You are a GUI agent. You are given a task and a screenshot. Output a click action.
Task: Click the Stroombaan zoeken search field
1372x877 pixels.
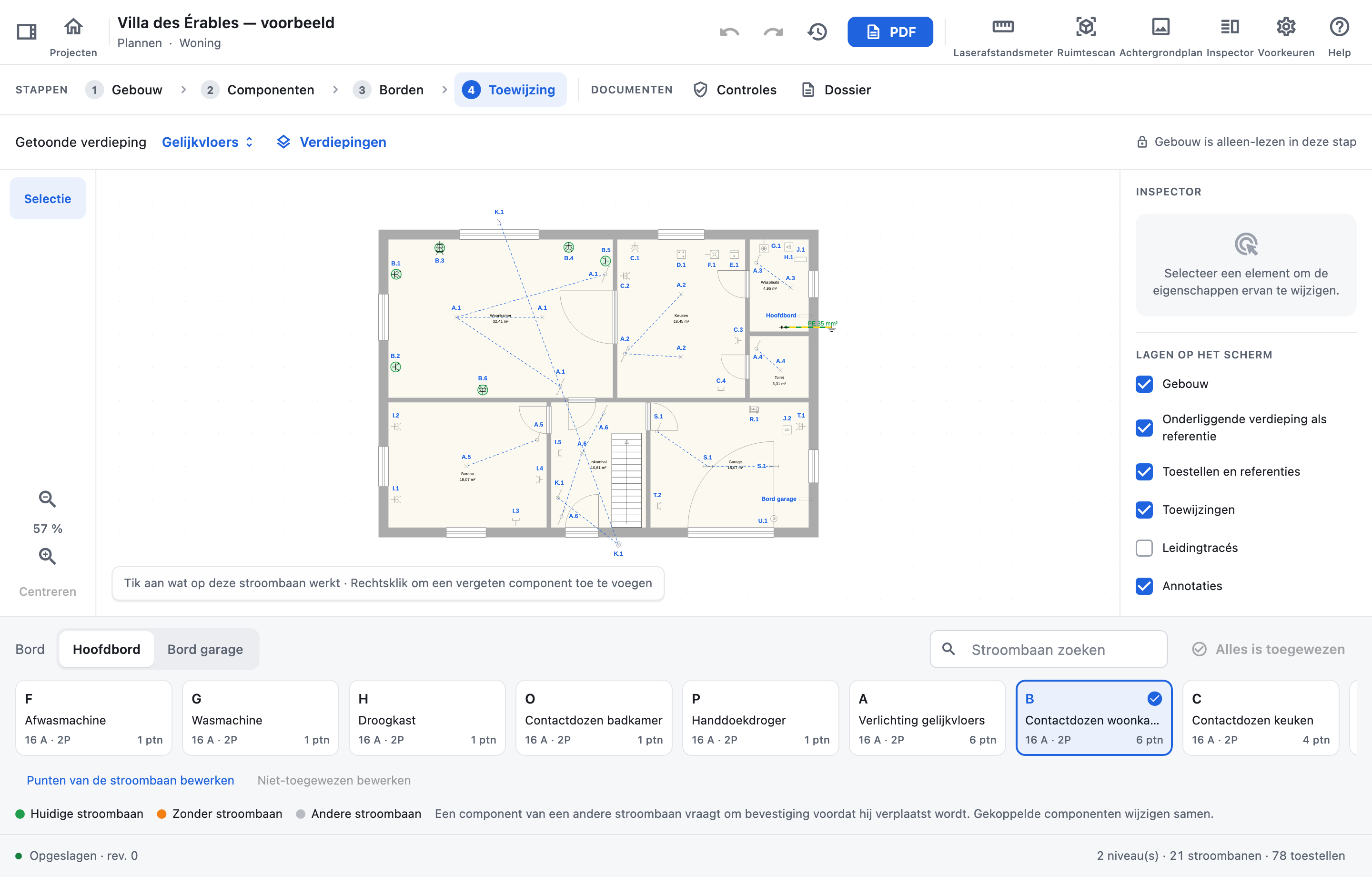point(1049,650)
